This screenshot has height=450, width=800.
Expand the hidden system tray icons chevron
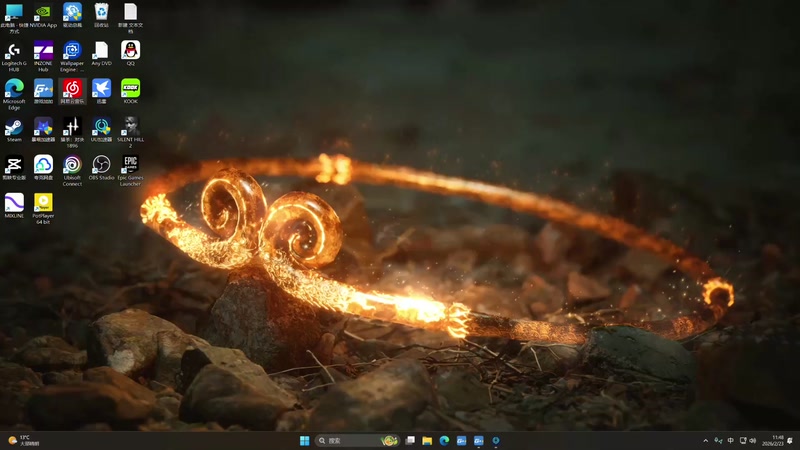coord(706,441)
